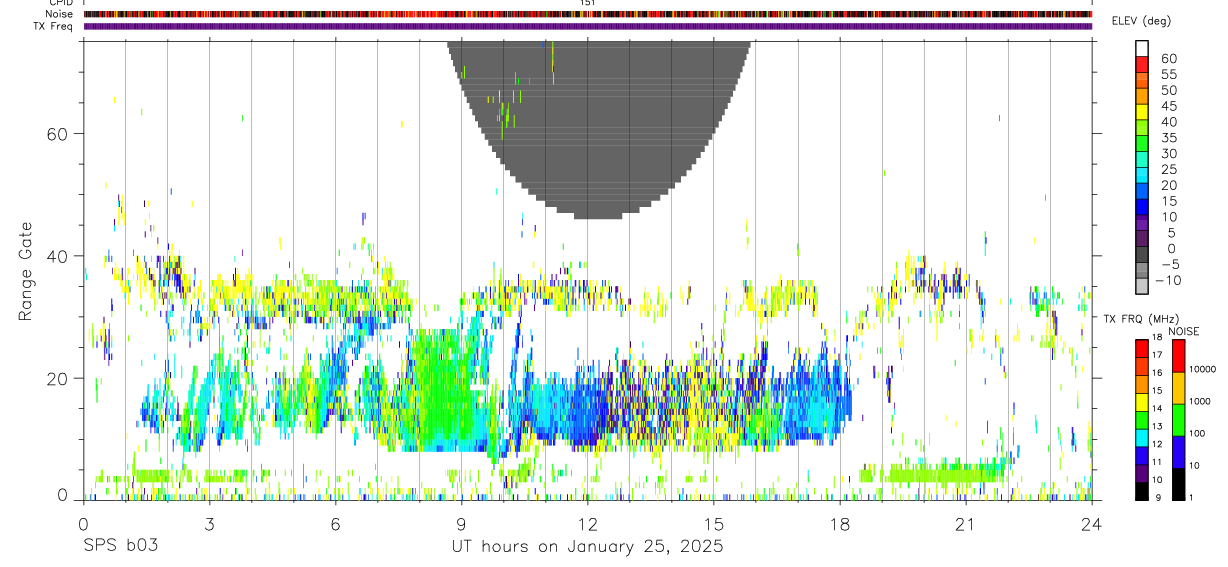Click the yellow swatch in the ELEV color bar
The height and width of the screenshot is (567, 1228).
(x=1142, y=112)
